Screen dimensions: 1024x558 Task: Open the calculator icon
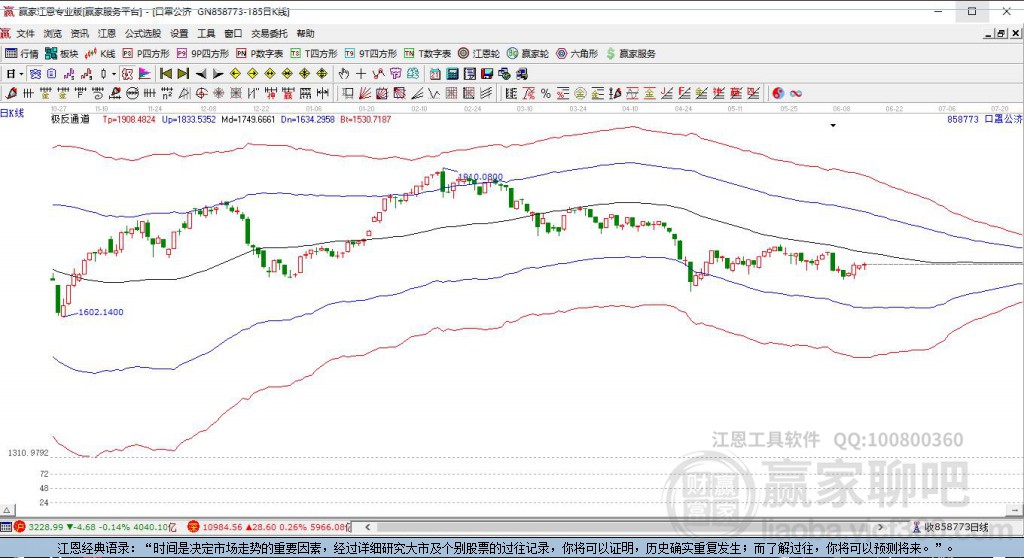[x=452, y=74]
